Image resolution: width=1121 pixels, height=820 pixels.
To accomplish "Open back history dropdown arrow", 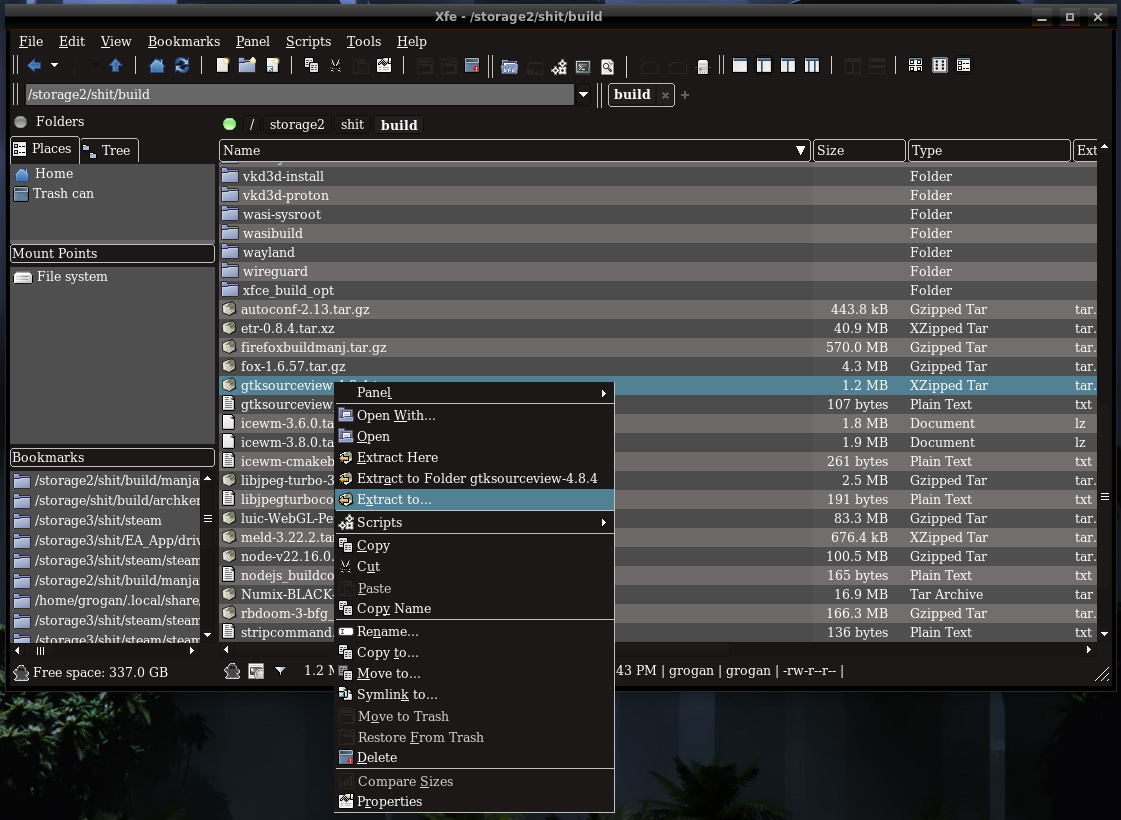I will tap(54, 66).
